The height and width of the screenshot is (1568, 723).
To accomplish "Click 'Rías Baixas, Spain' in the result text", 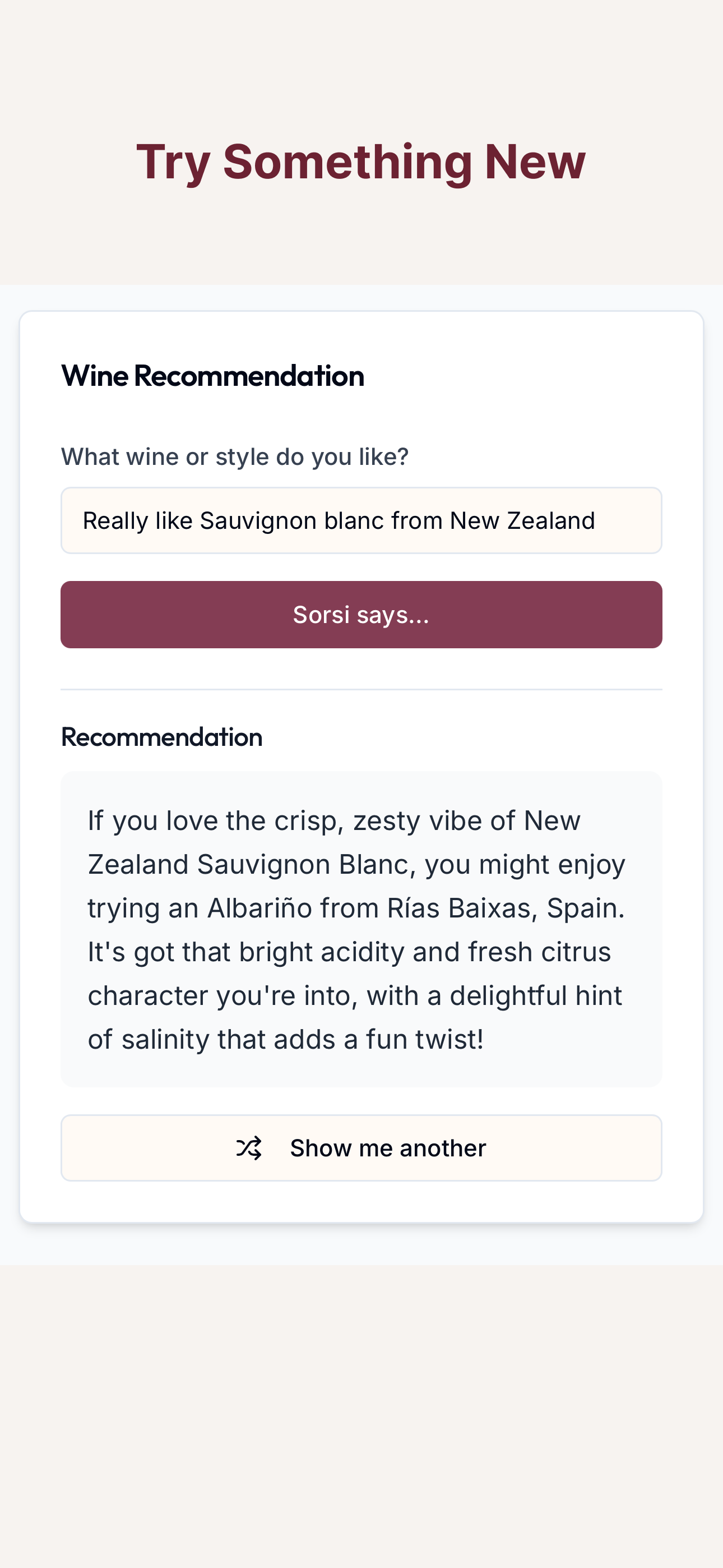I will pyautogui.click(x=506, y=908).
